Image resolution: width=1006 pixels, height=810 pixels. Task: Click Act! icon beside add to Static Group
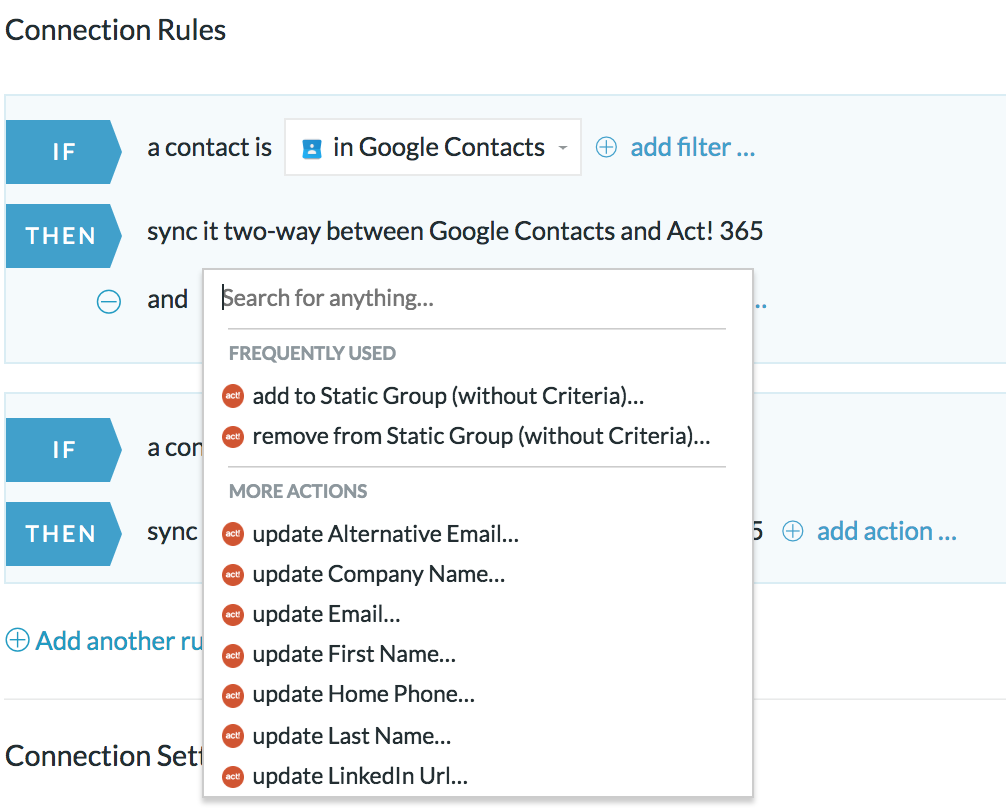coord(233,396)
